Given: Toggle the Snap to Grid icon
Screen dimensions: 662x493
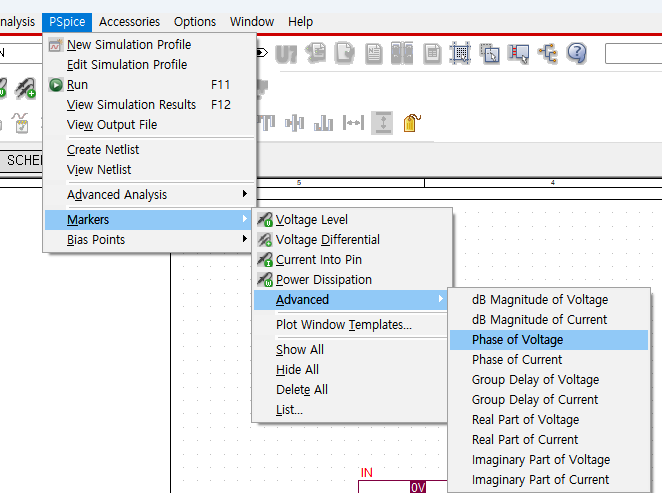Looking at the screenshot, I should 461,53.
